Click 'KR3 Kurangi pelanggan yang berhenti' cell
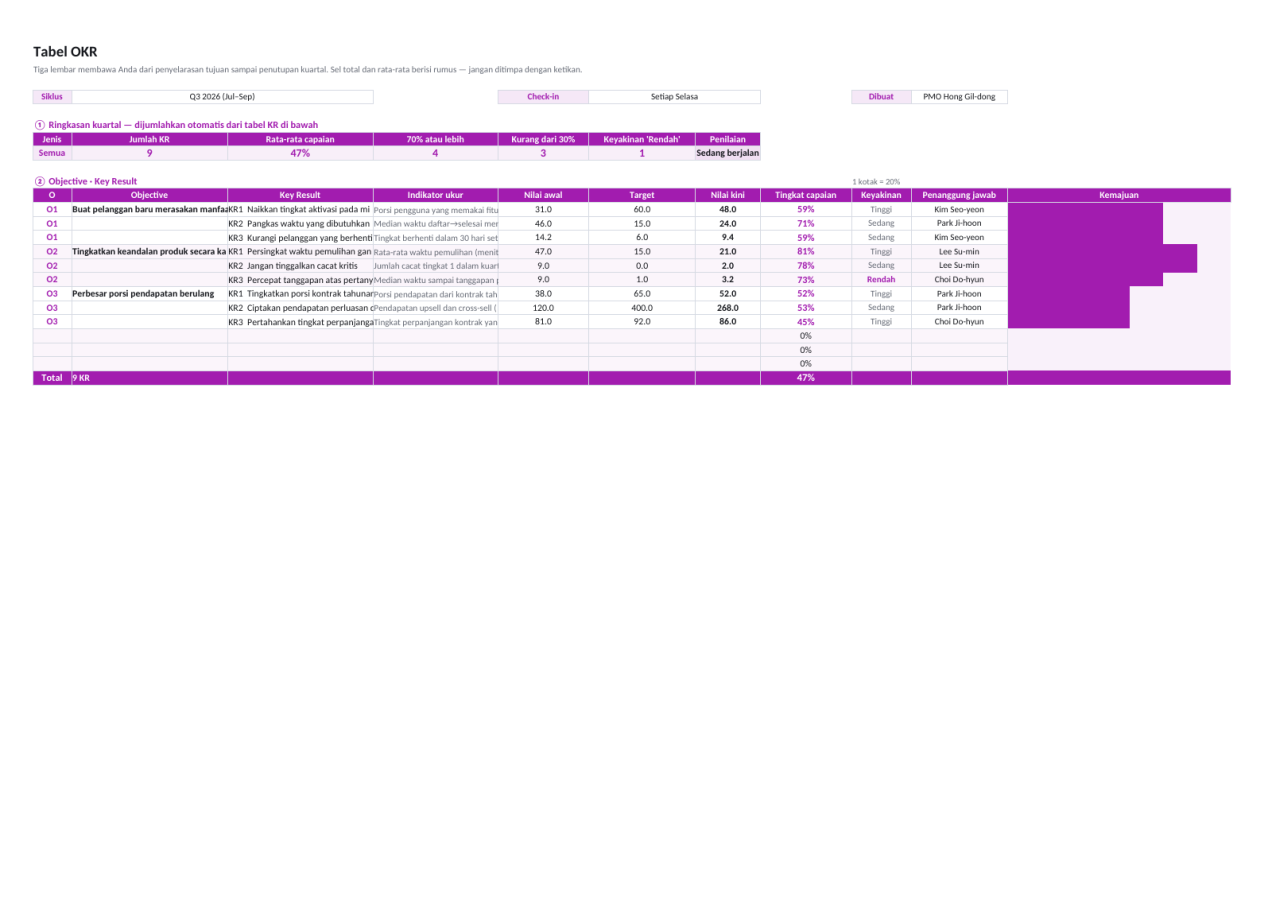Image resolution: width=1272 pixels, height=900 pixels. [300, 237]
